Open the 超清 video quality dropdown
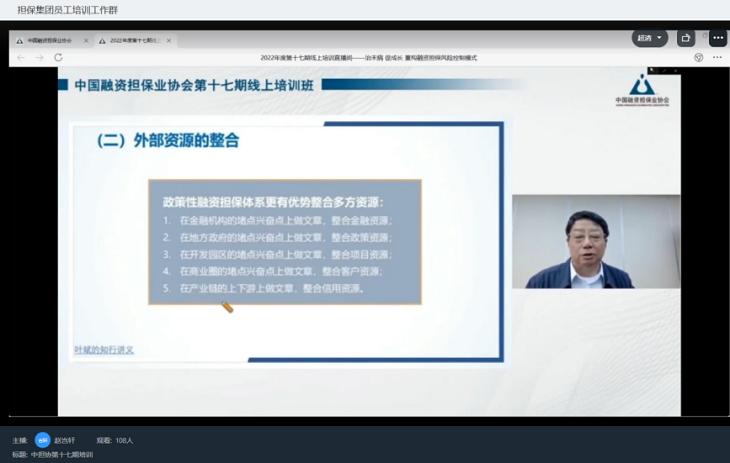The height and width of the screenshot is (463, 730). [x=649, y=38]
